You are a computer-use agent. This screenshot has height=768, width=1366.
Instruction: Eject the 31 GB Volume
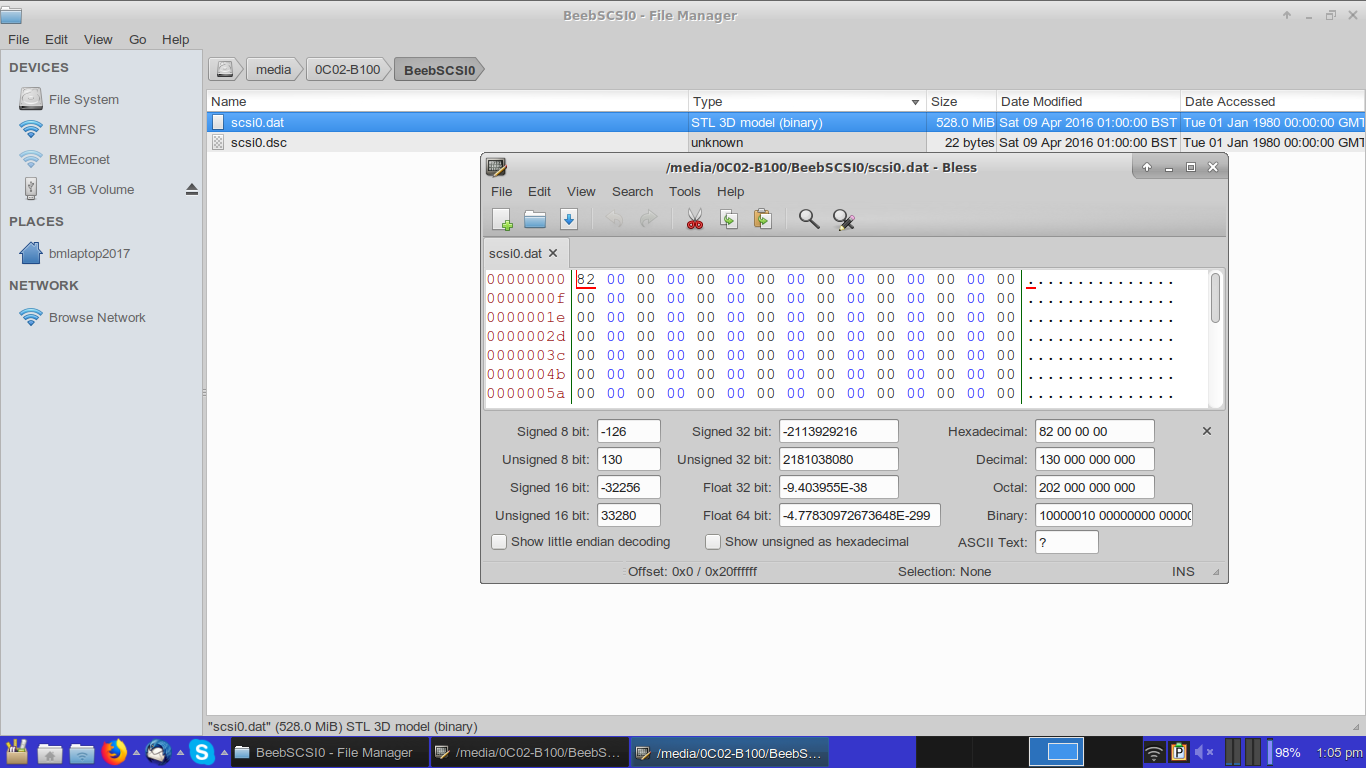pos(192,189)
